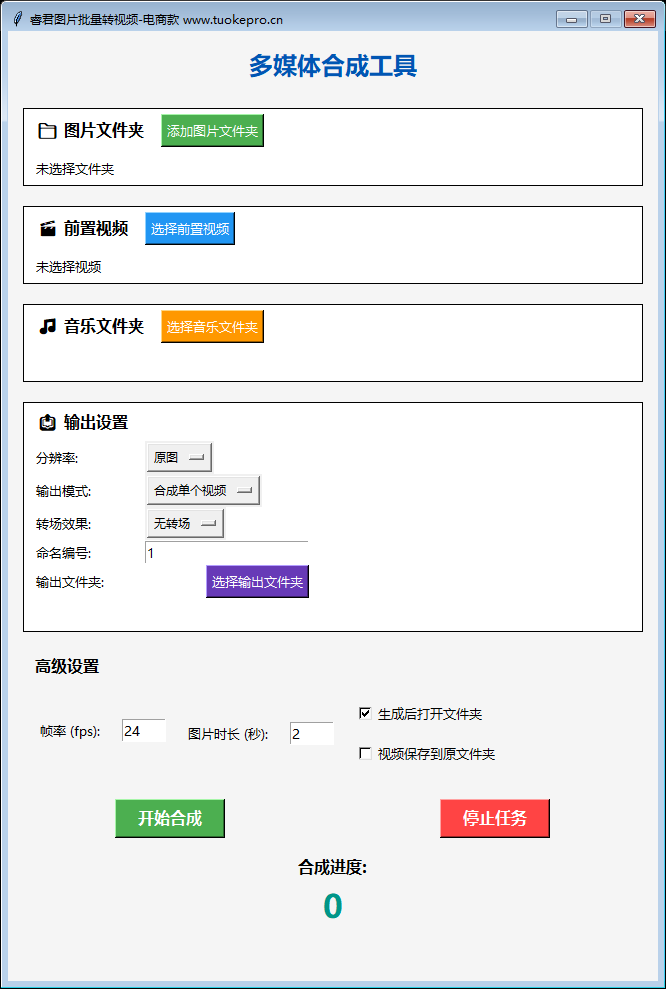This screenshot has width=666, height=989.
Task: Click the 合成进度 label
Action: coord(332,867)
